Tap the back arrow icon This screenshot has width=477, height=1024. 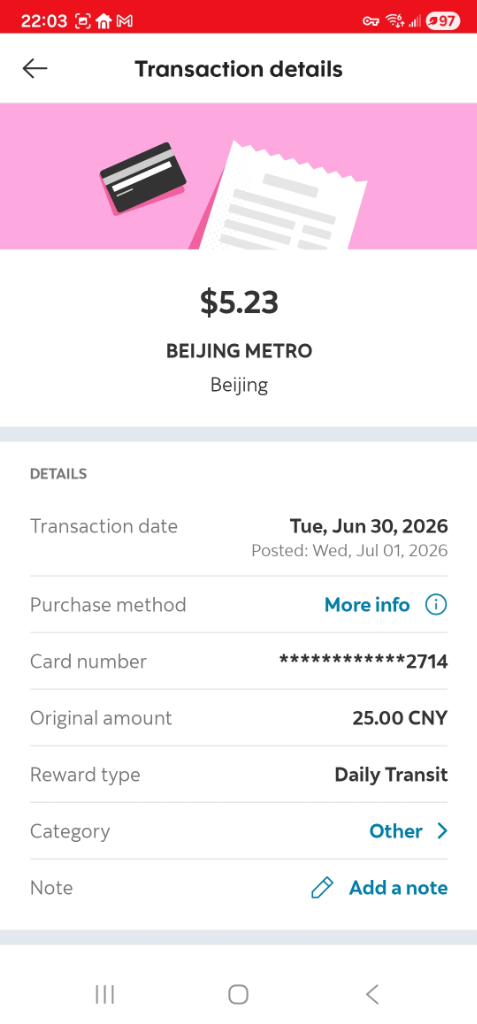[35, 69]
